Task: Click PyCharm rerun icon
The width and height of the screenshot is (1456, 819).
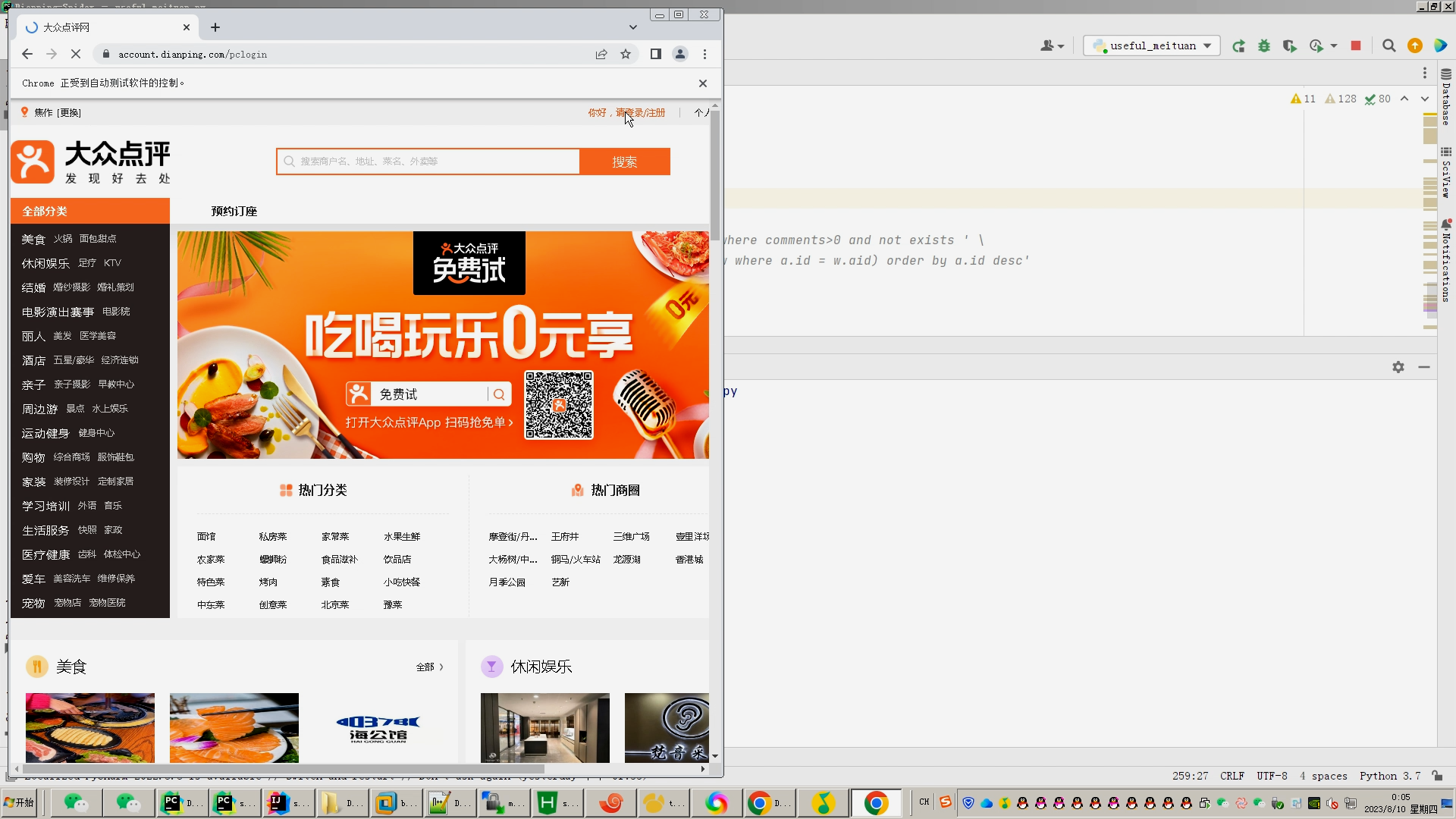Action: 1238,45
